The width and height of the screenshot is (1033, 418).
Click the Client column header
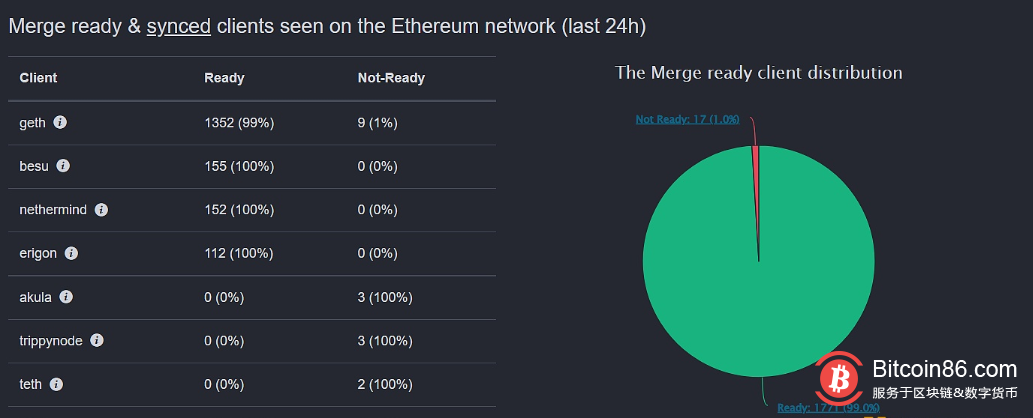click(38, 78)
